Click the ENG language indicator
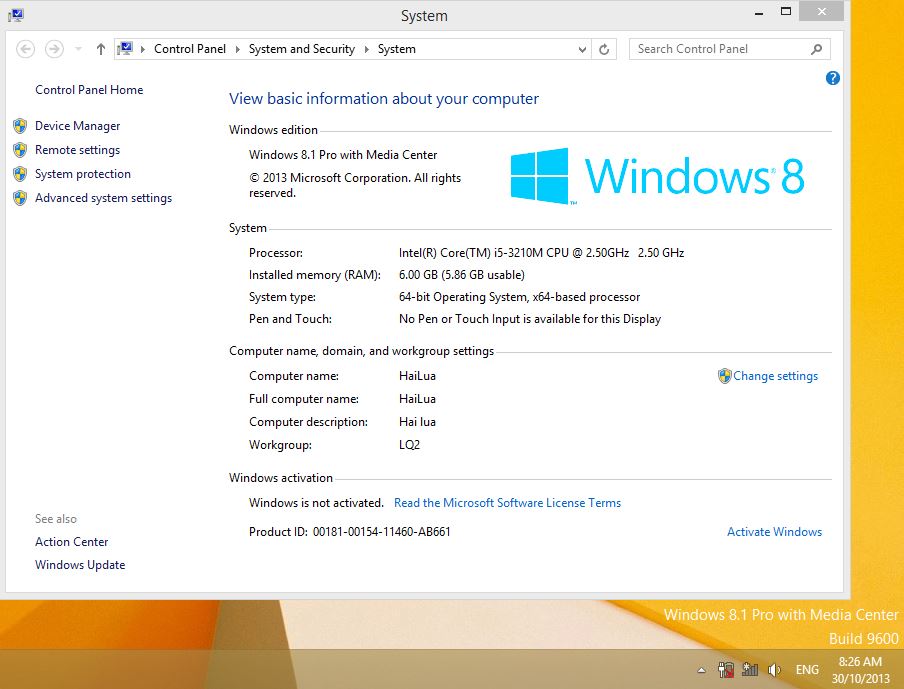904x689 pixels. [x=807, y=670]
